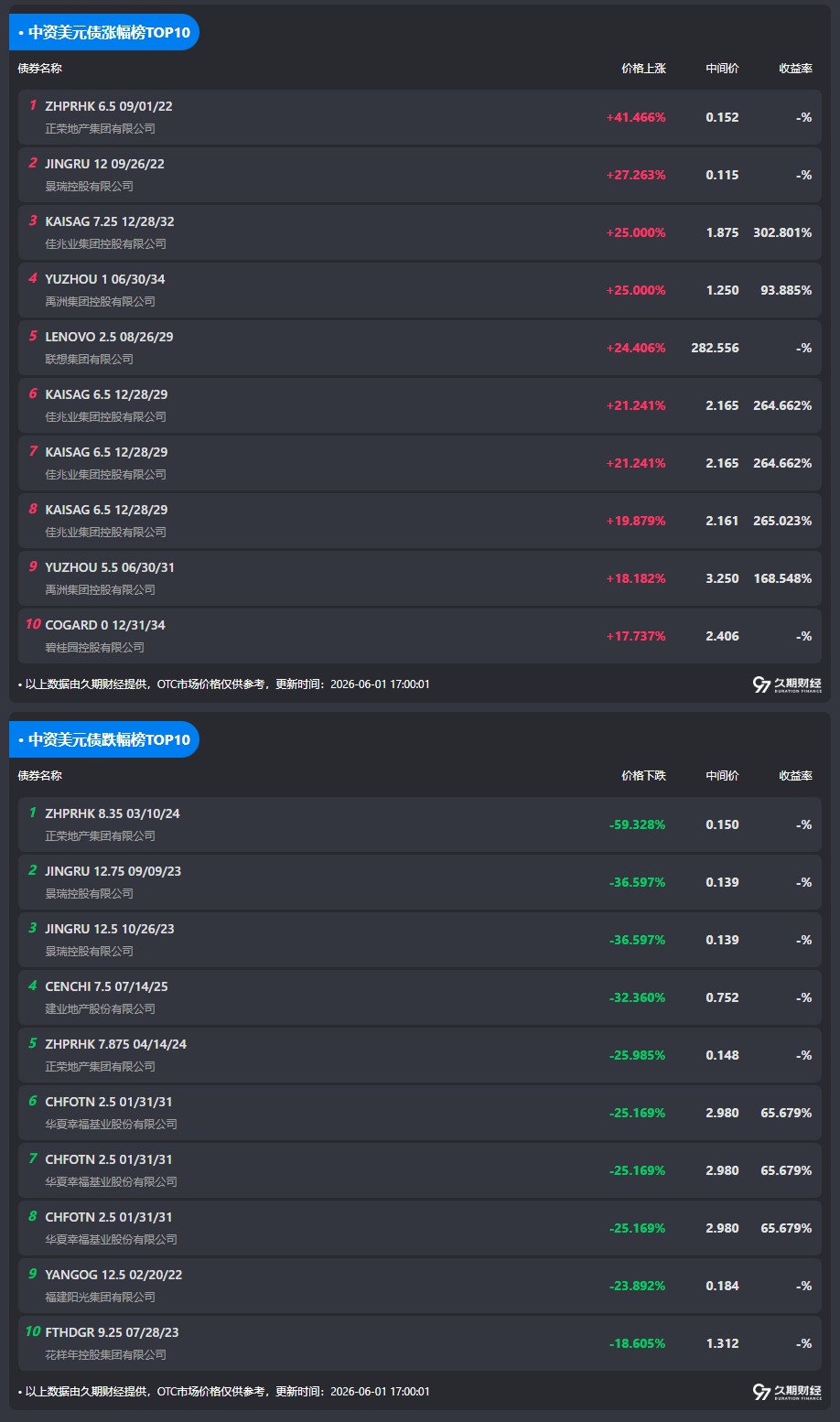840x1422 pixels.
Task: Click the 265.023% yield value
Action: (x=782, y=522)
